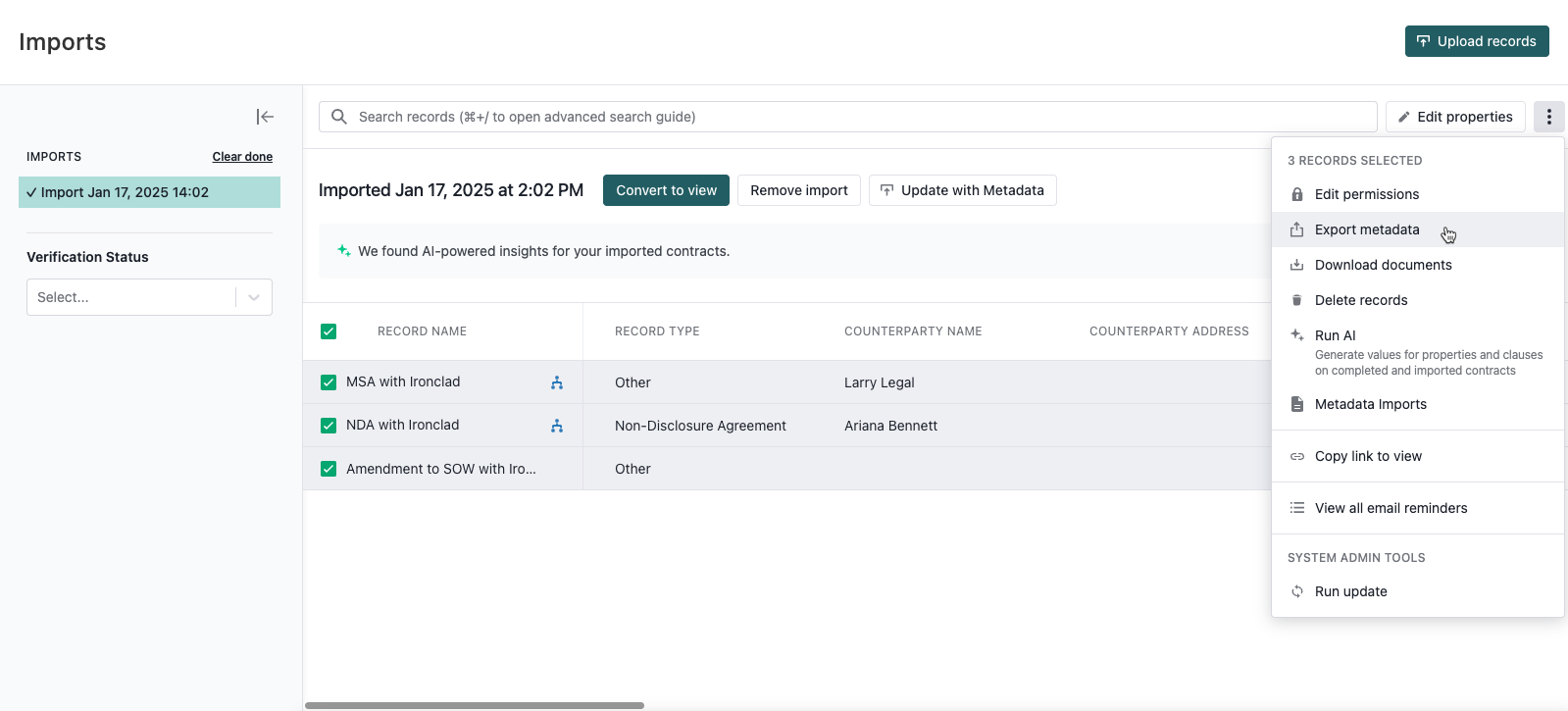Screen dimensions: 1568x711
Task: Click the refresh icon beside Run update
Action: [1297, 591]
